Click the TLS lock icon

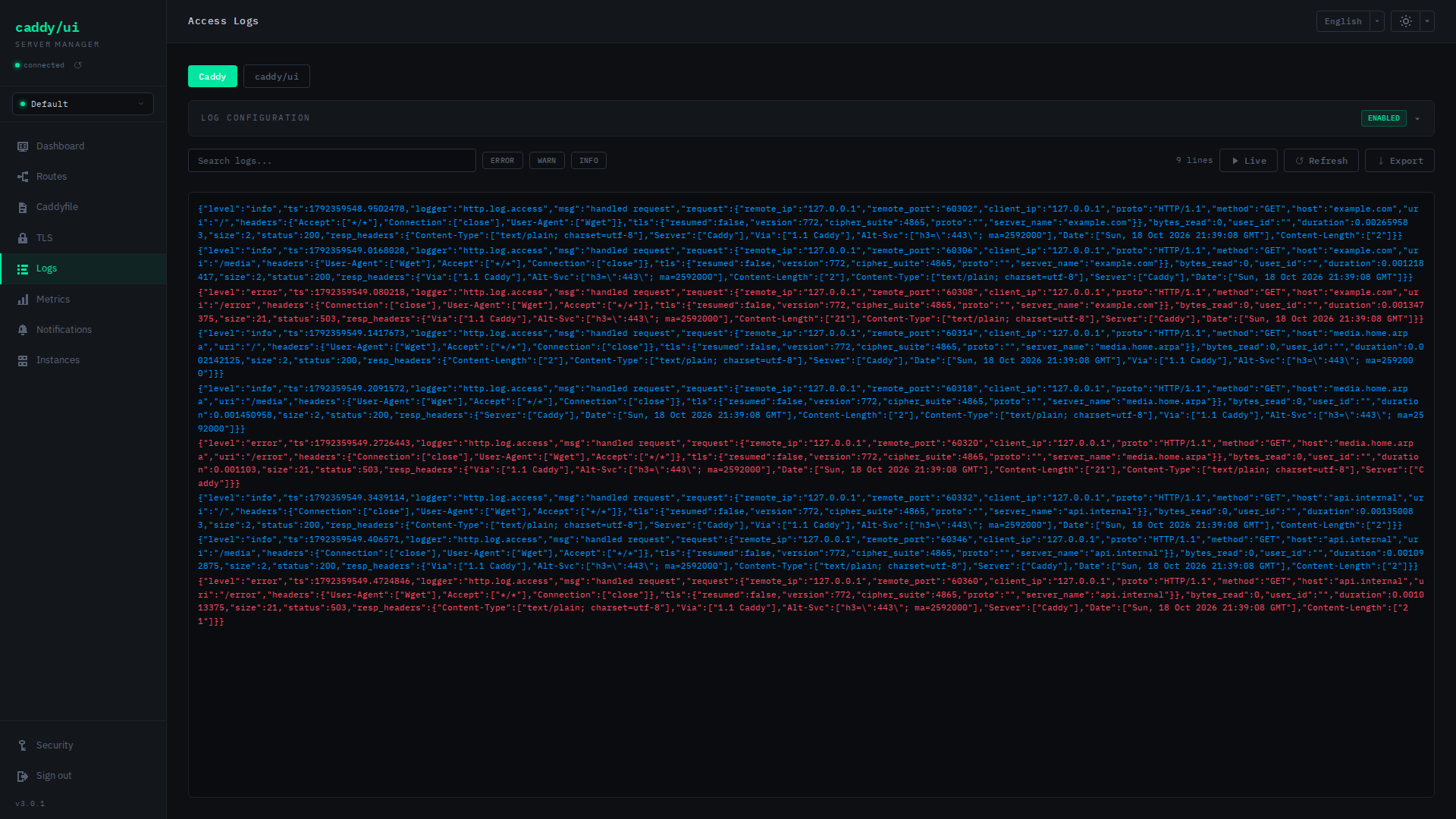pyautogui.click(x=23, y=238)
